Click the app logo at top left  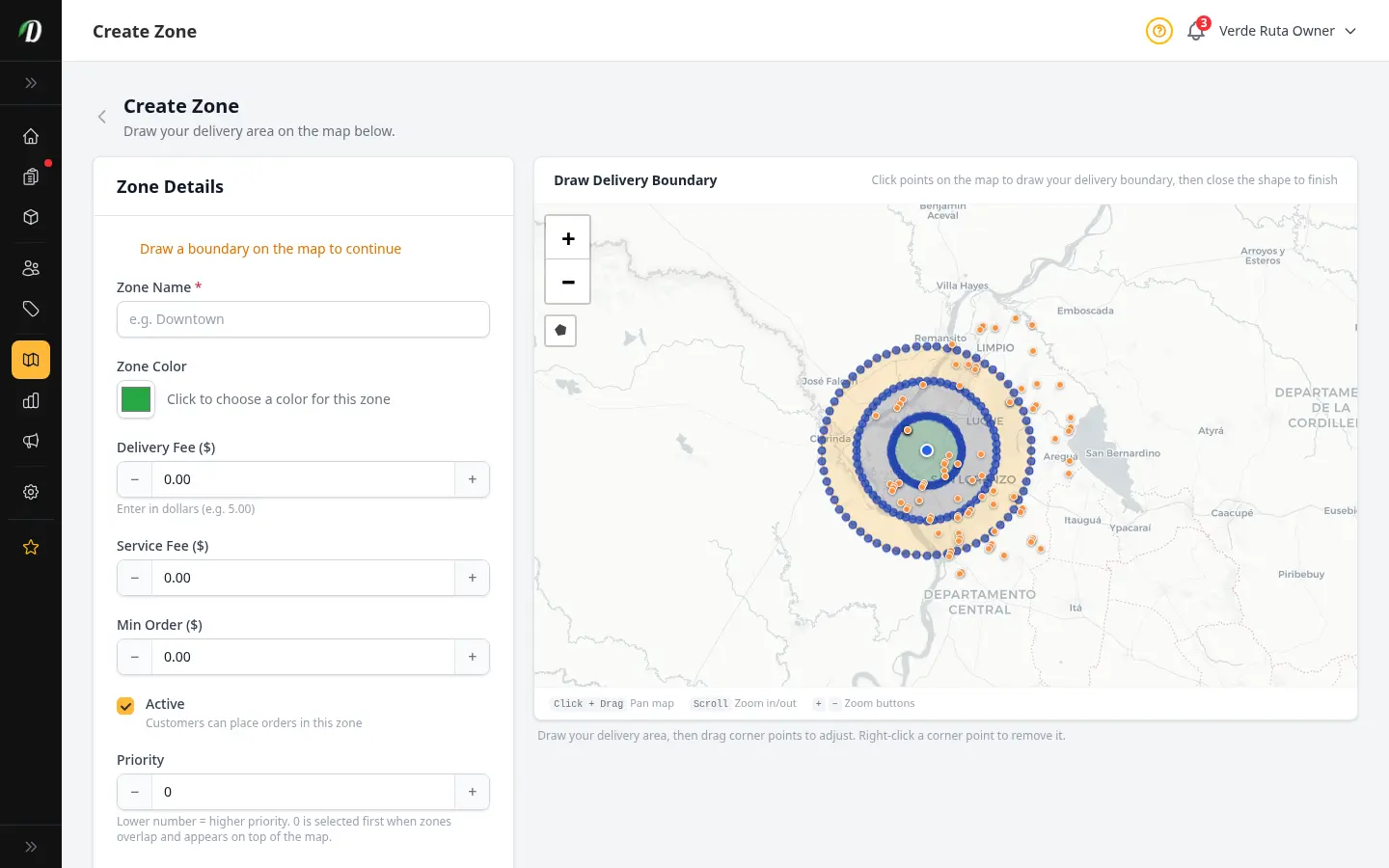tap(31, 31)
